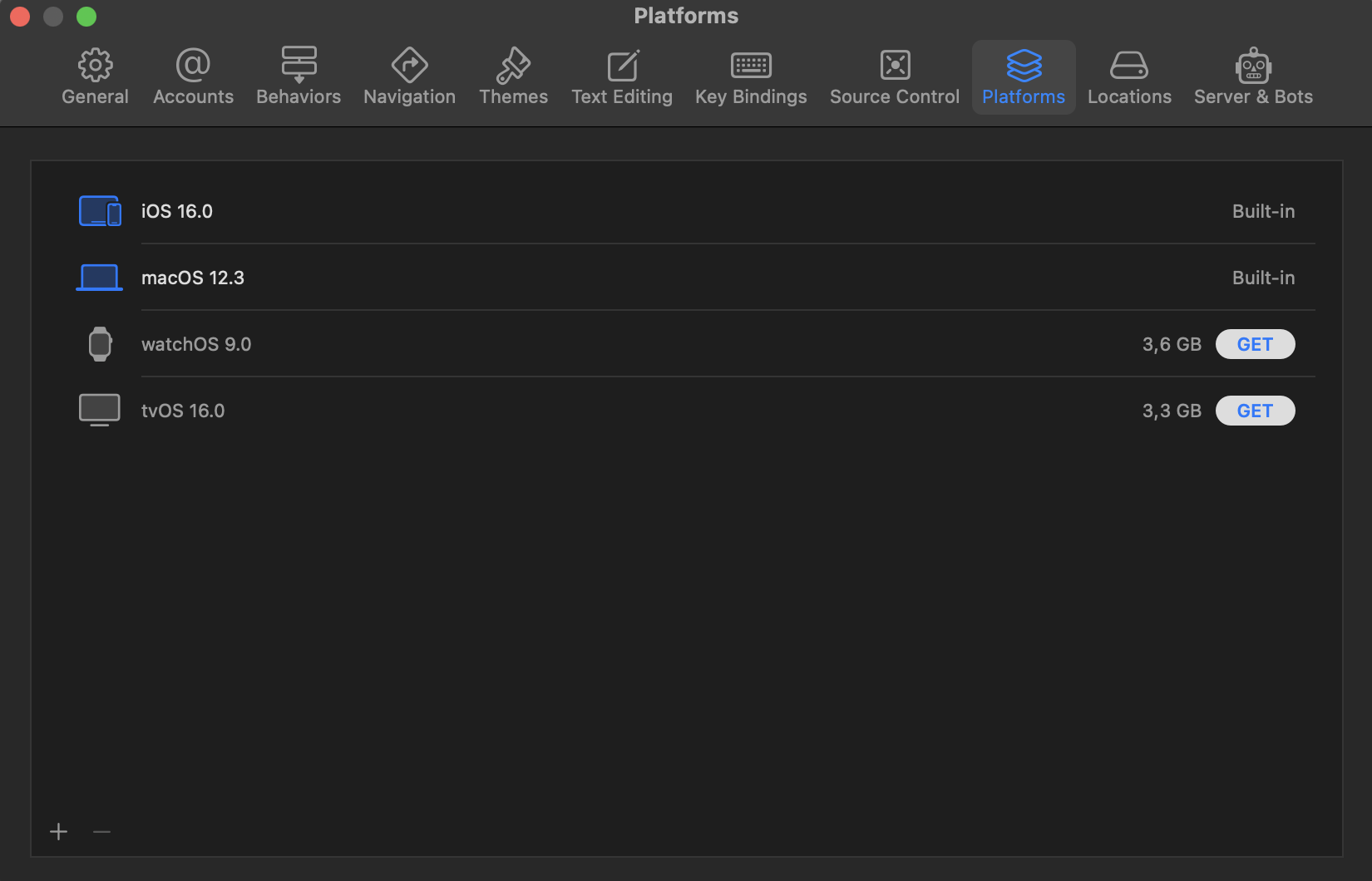Click the watchOS 9.0 watch icon

coord(100,344)
